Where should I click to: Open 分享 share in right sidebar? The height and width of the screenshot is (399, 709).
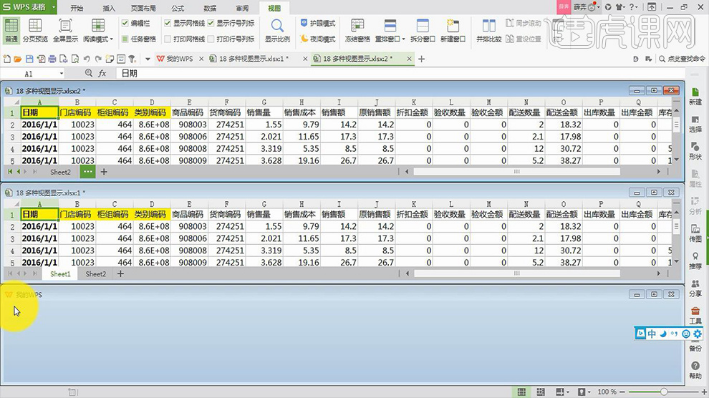(695, 288)
